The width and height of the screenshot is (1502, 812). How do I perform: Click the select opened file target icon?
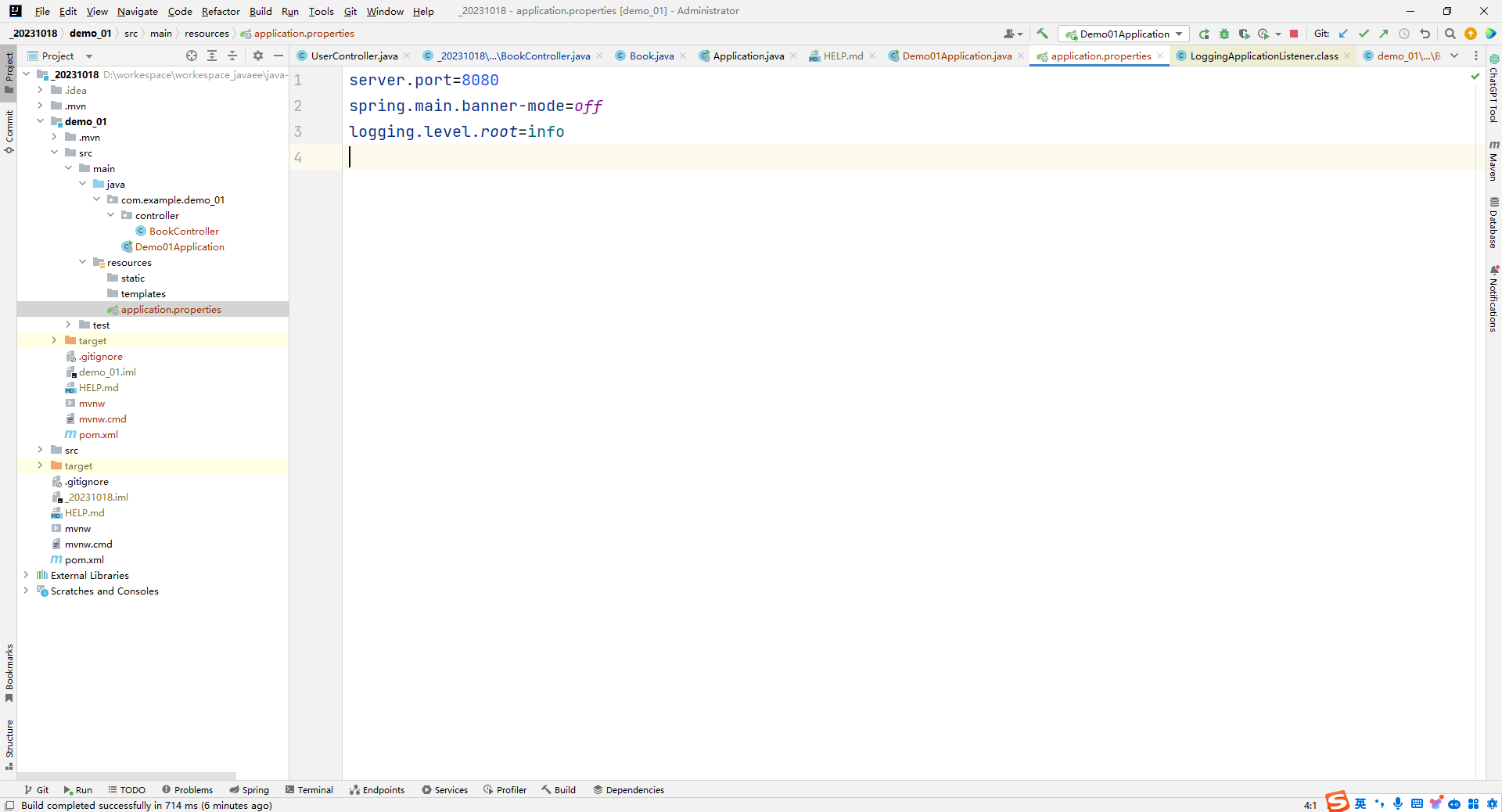(x=192, y=56)
